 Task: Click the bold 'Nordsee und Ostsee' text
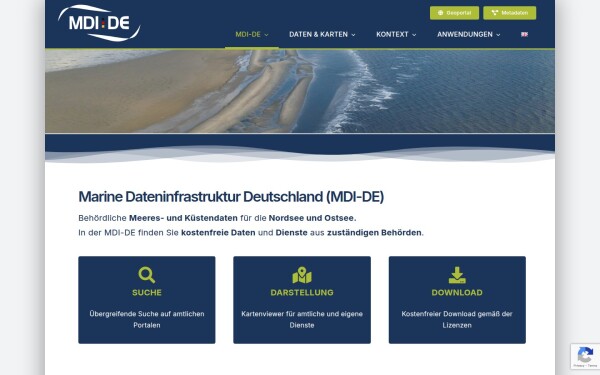pyautogui.click(x=311, y=218)
